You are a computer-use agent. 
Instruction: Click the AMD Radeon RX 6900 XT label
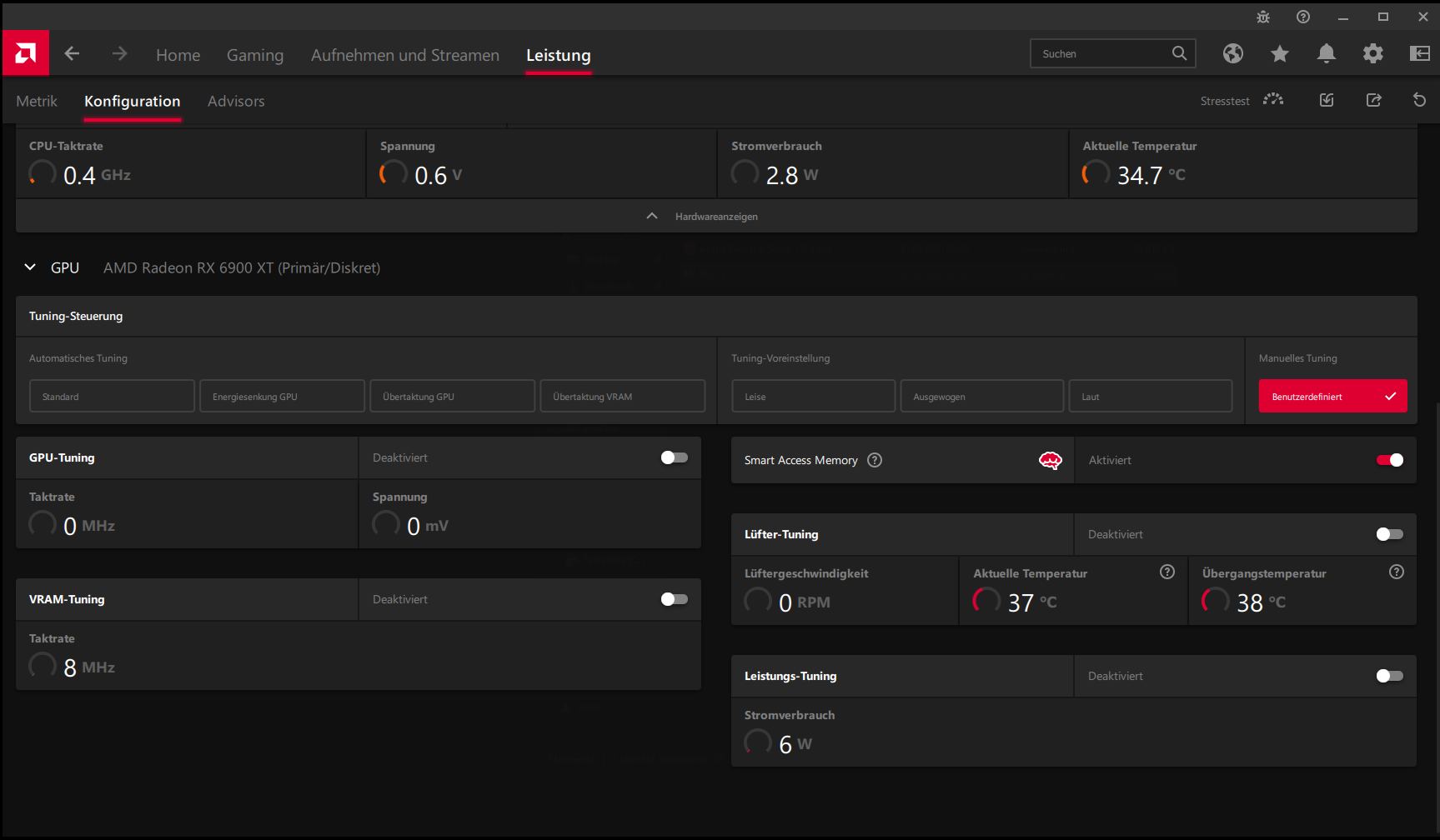(242, 267)
